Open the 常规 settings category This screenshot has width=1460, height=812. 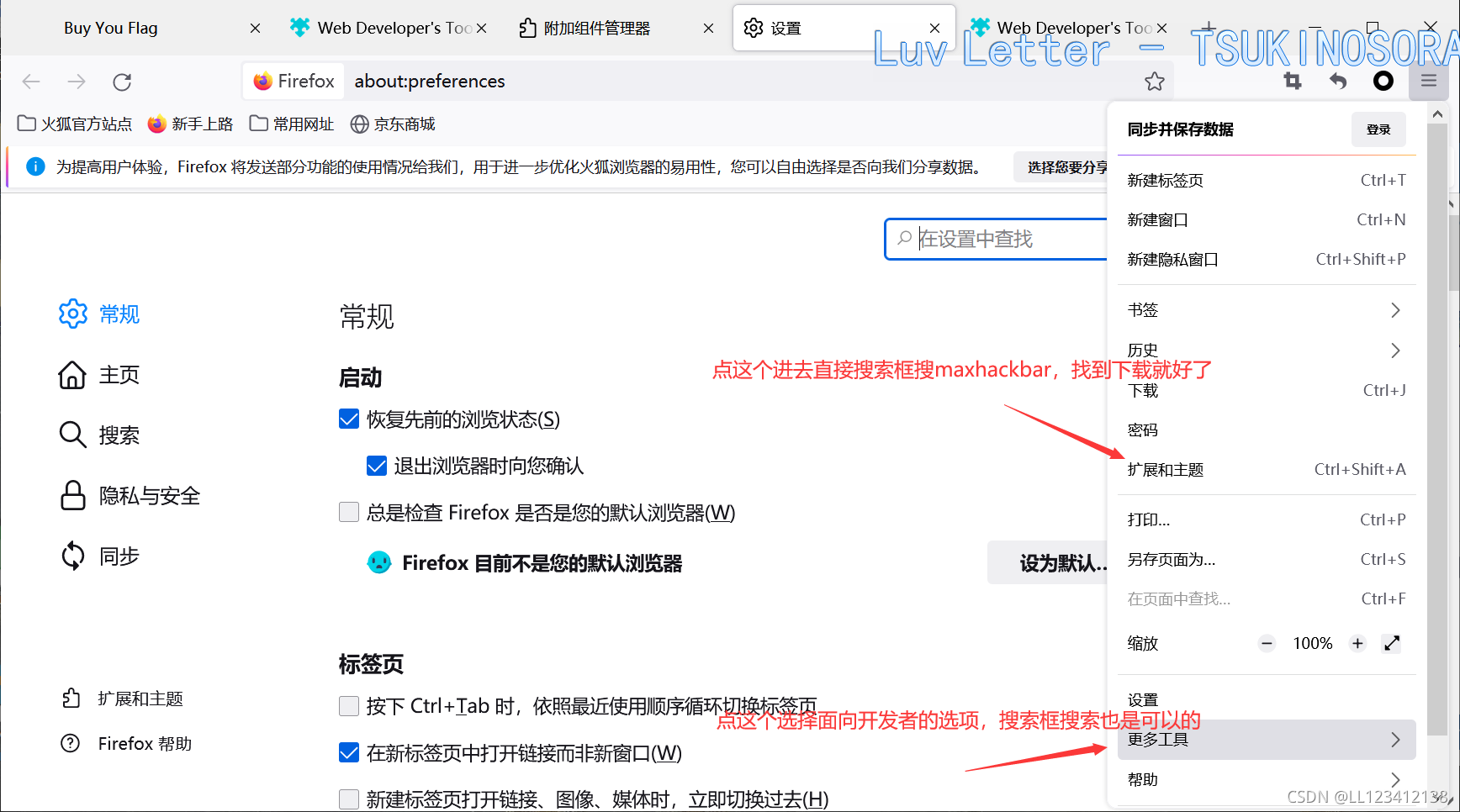(x=98, y=314)
